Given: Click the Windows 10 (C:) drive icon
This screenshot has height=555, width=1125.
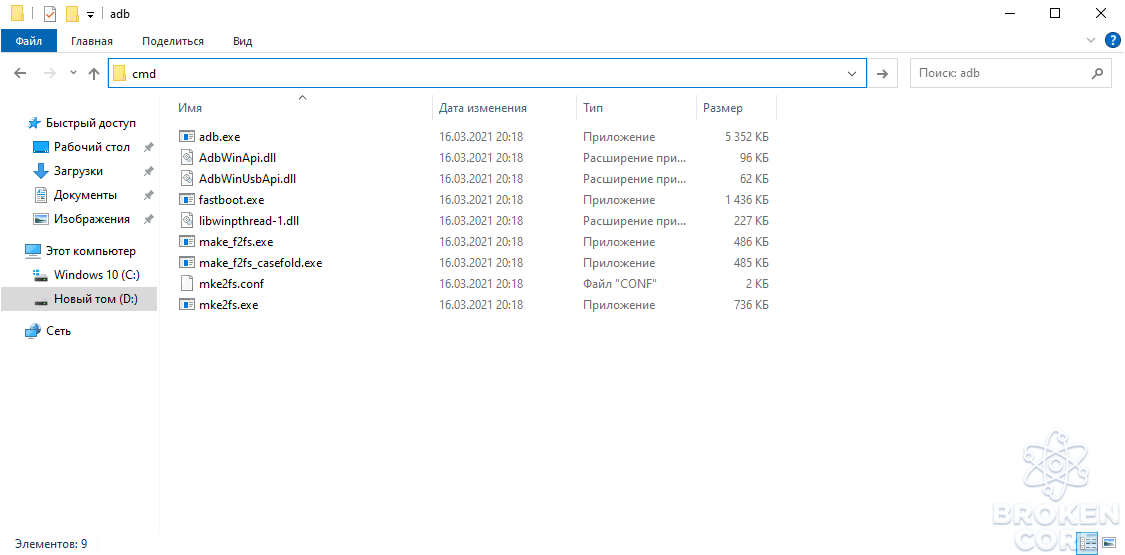Looking at the screenshot, I should coord(41,275).
